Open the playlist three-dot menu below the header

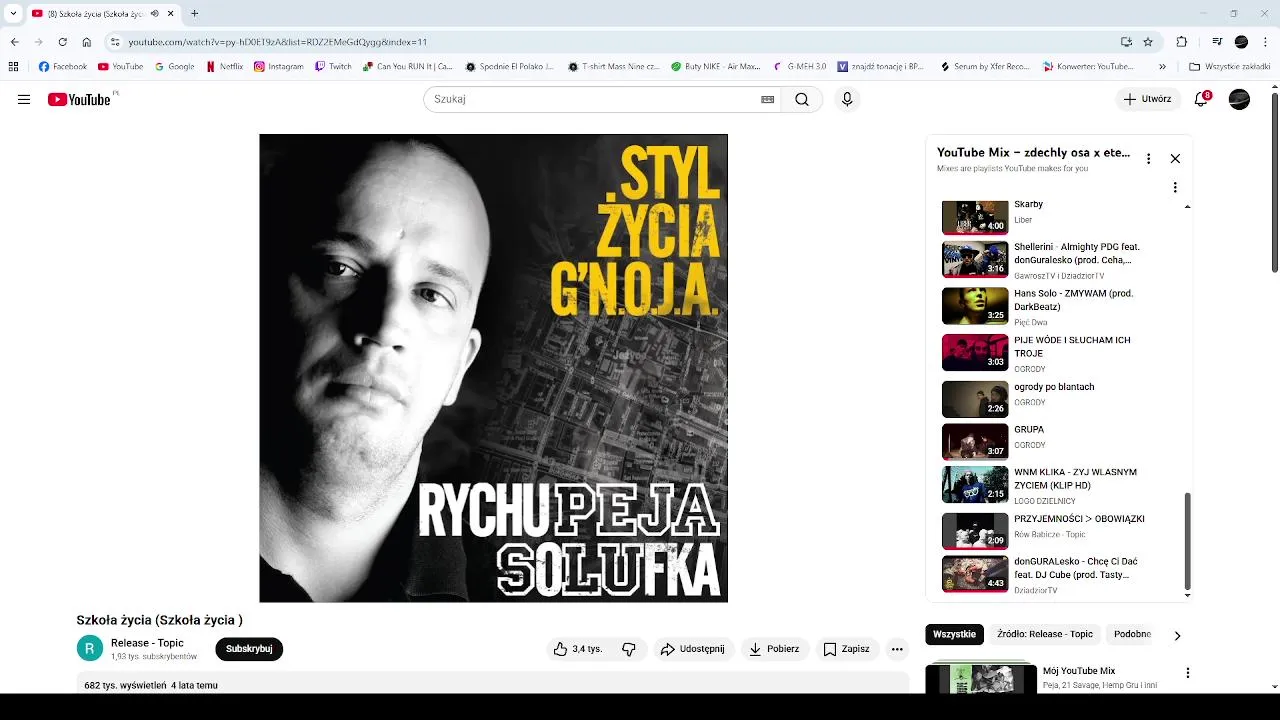[x=1175, y=187]
